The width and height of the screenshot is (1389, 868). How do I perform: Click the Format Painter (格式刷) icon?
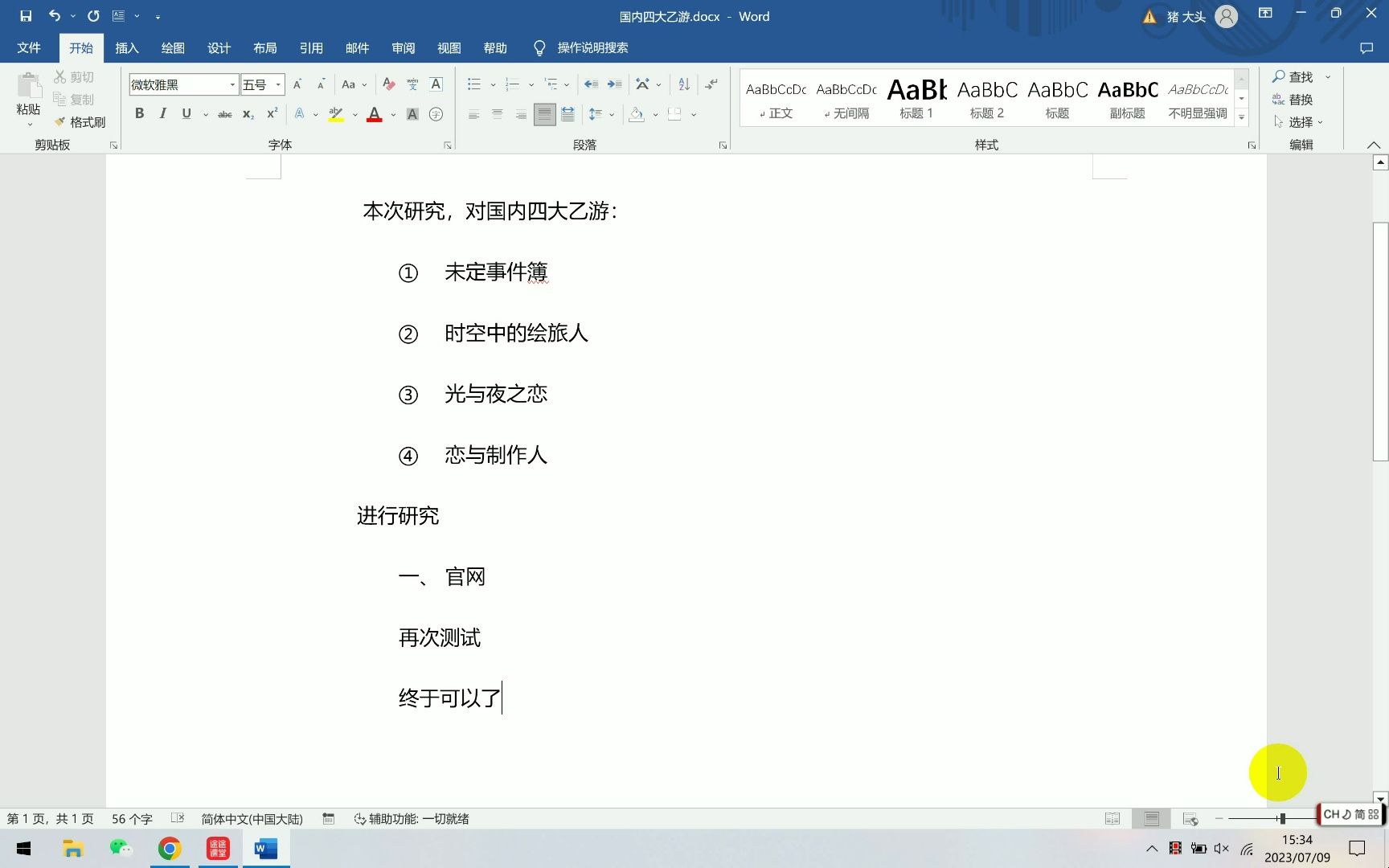click(82, 121)
